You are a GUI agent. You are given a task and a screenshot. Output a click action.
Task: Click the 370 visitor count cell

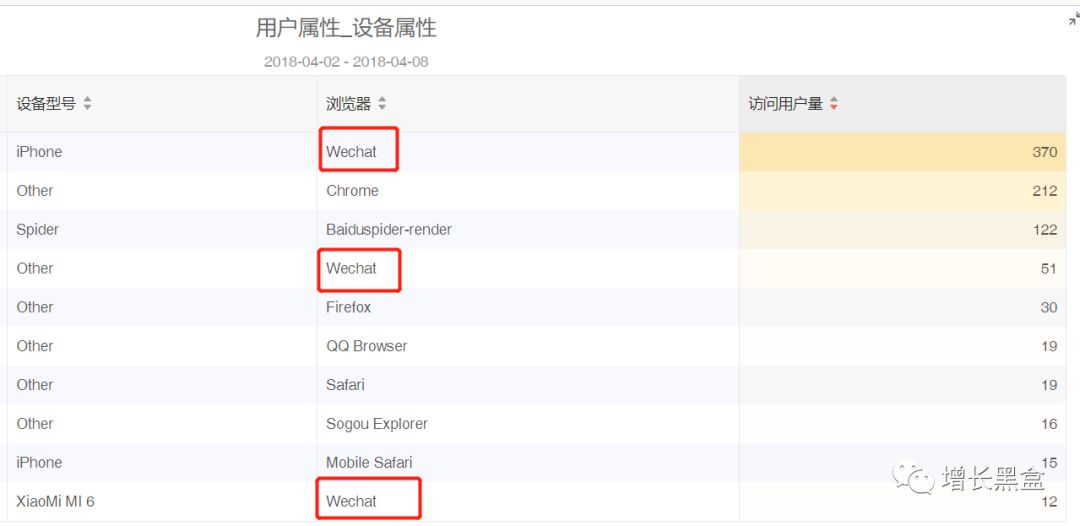pos(1044,152)
